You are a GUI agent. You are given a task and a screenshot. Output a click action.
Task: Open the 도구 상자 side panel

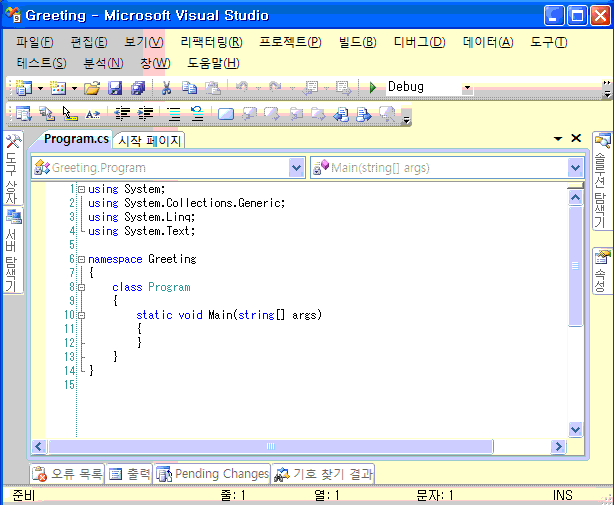(13, 169)
